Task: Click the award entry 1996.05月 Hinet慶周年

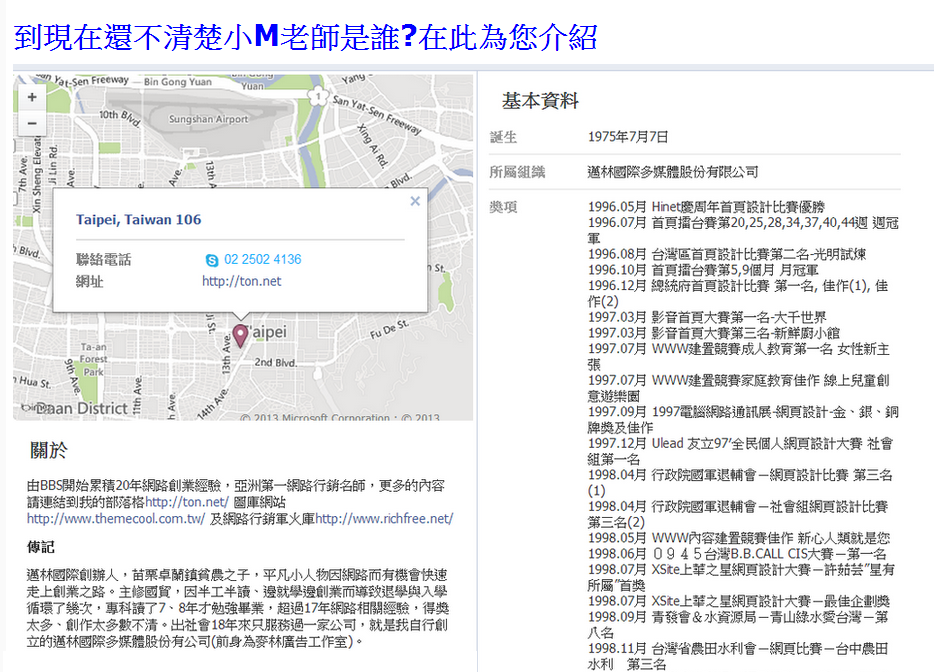Action: [706, 207]
